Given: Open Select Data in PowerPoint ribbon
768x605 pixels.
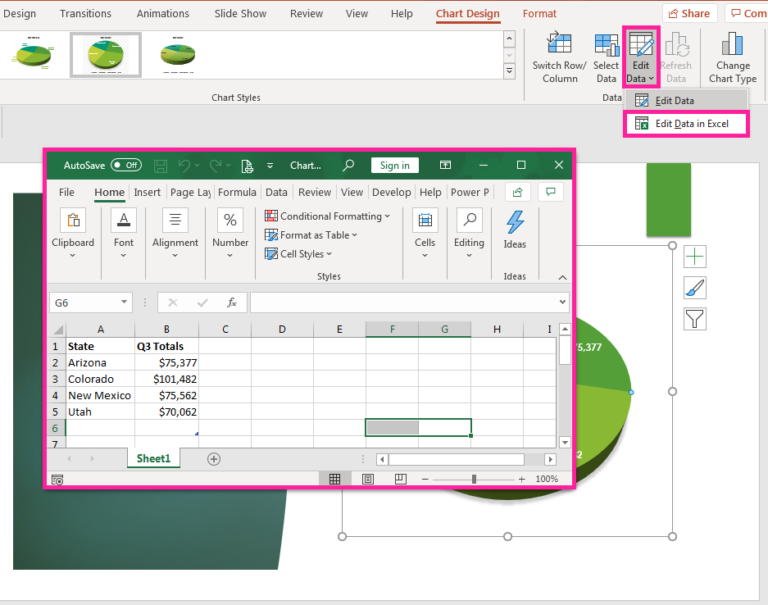Looking at the screenshot, I should [x=606, y=57].
